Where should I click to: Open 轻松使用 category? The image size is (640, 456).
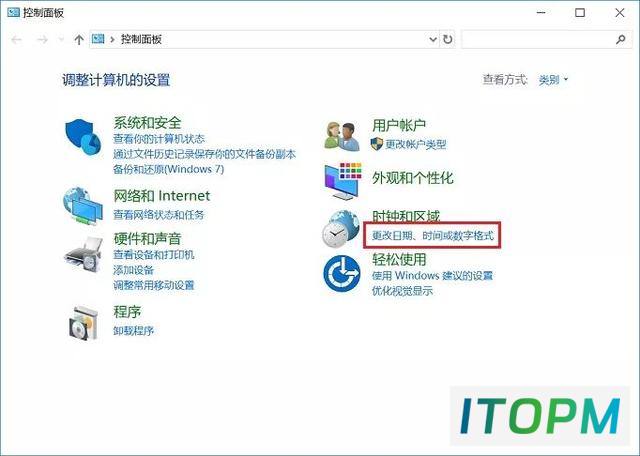coord(399,259)
